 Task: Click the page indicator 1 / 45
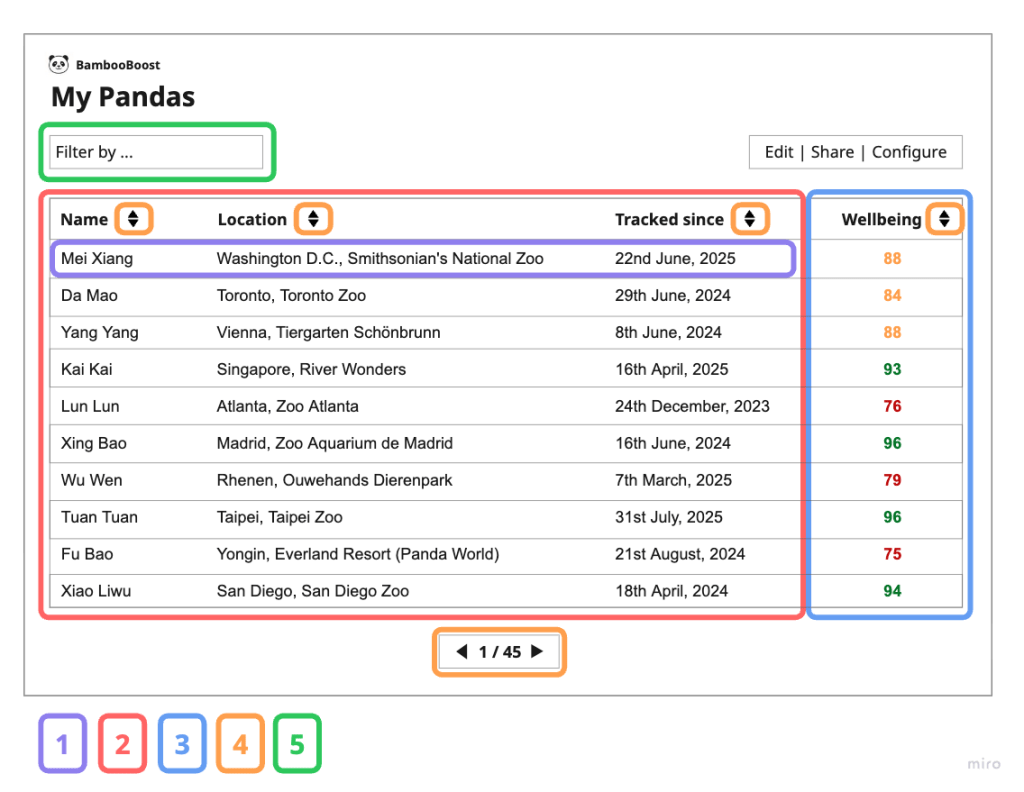[500, 652]
